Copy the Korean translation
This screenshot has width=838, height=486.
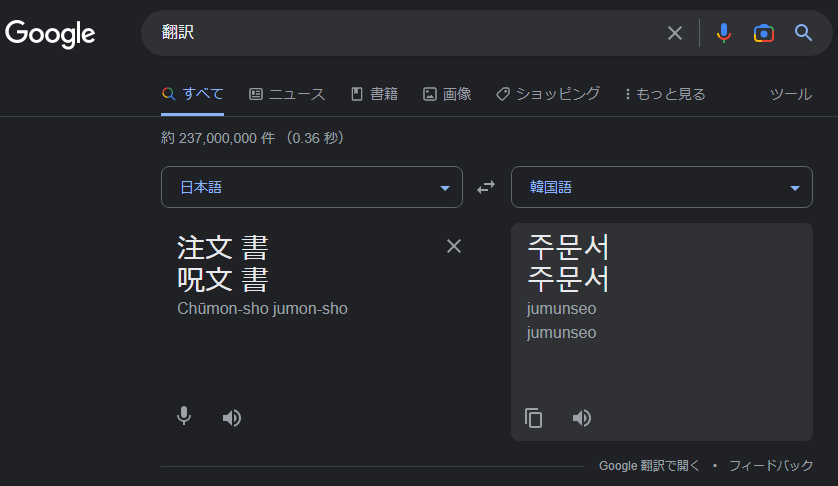(533, 418)
